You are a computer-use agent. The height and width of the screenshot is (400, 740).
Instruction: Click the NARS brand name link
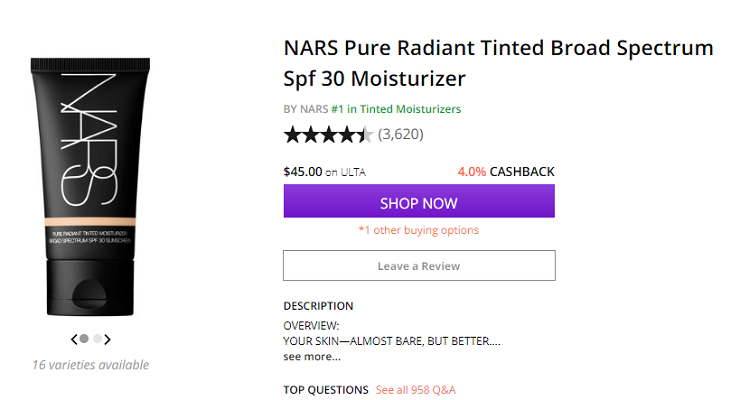[x=315, y=109]
